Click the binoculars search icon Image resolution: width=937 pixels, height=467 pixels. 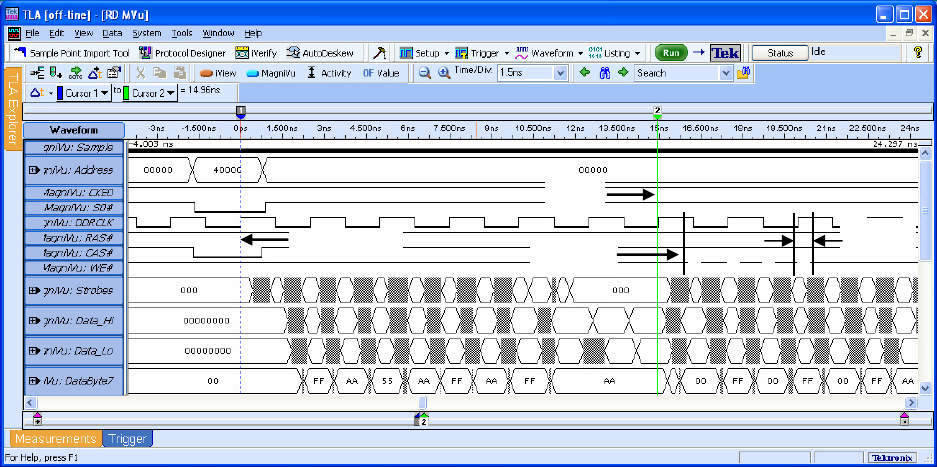point(604,73)
